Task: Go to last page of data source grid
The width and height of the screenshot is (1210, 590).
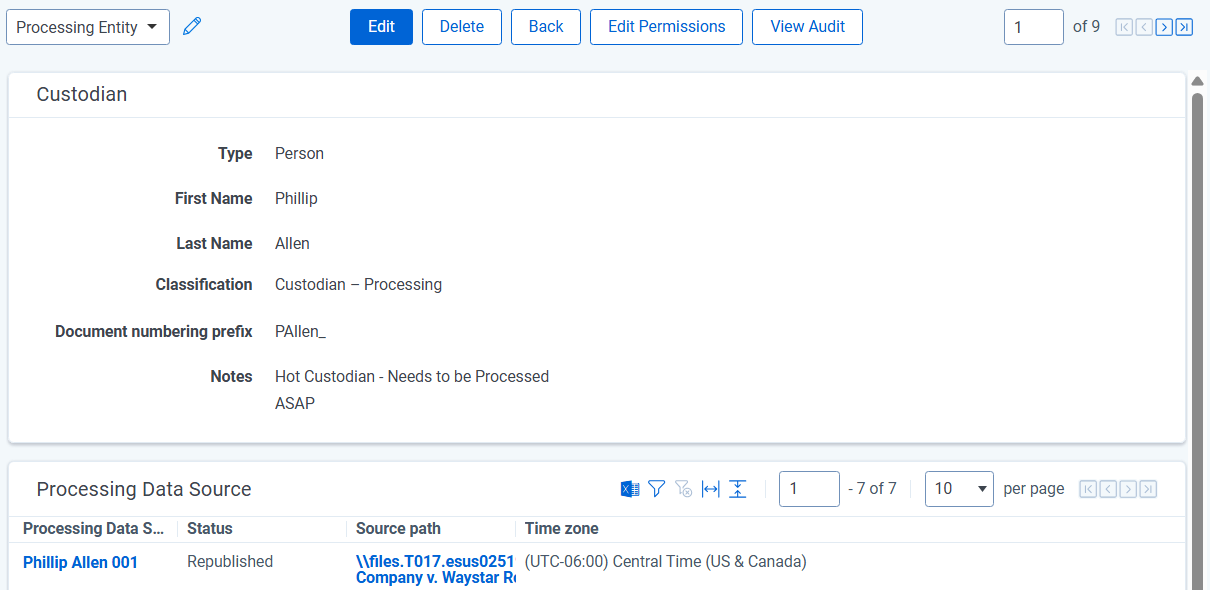Action: (1148, 489)
